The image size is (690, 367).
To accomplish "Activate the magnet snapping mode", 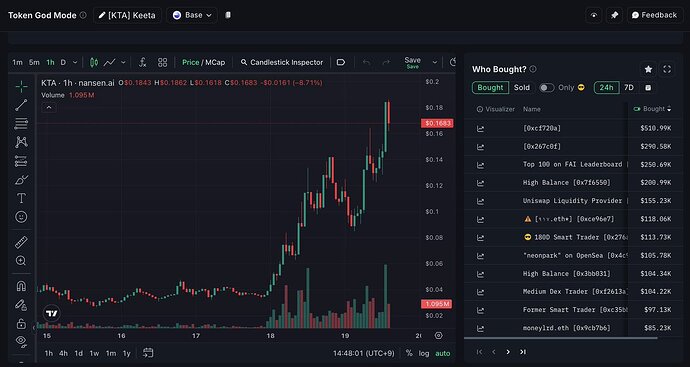I will (21, 286).
